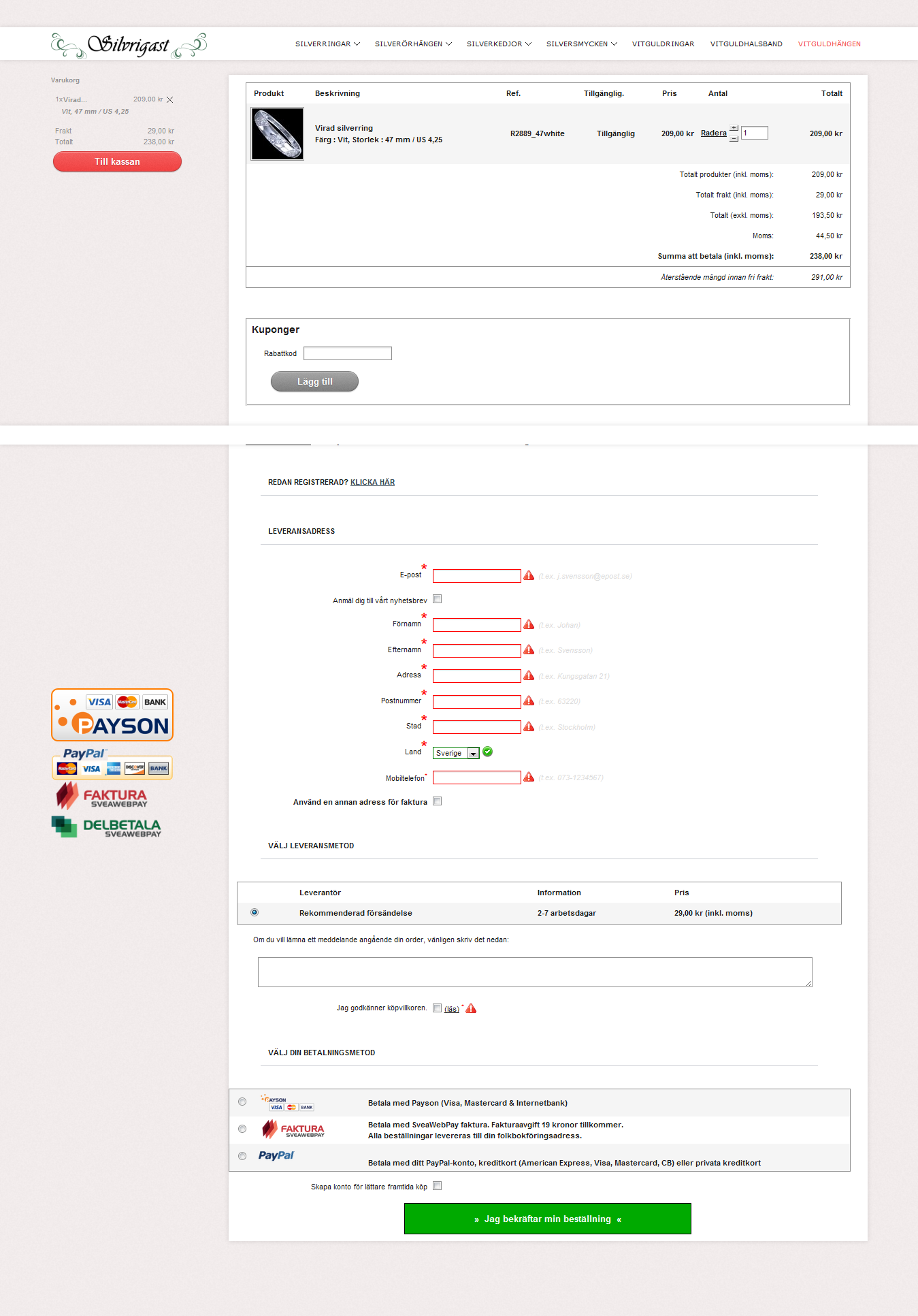Click the warning icon beside Mobiltelefon field
The width and height of the screenshot is (918, 1316).
coord(529,777)
